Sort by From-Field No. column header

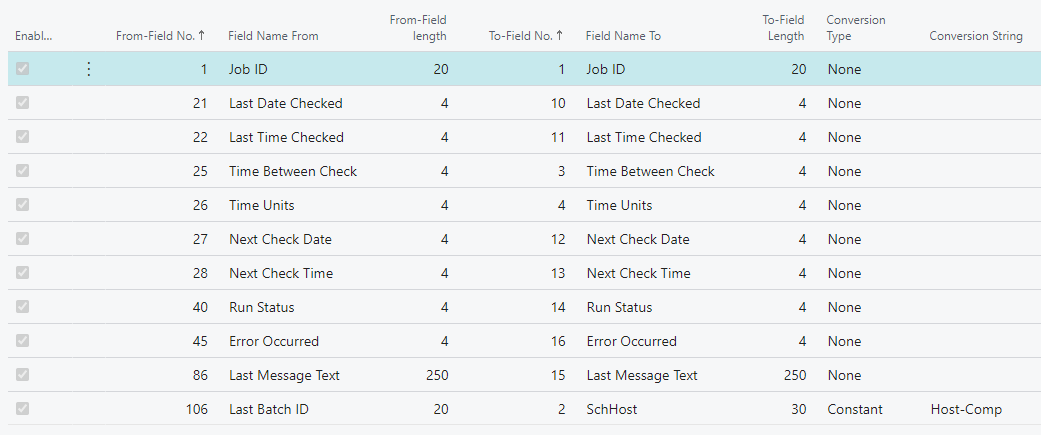(160, 36)
